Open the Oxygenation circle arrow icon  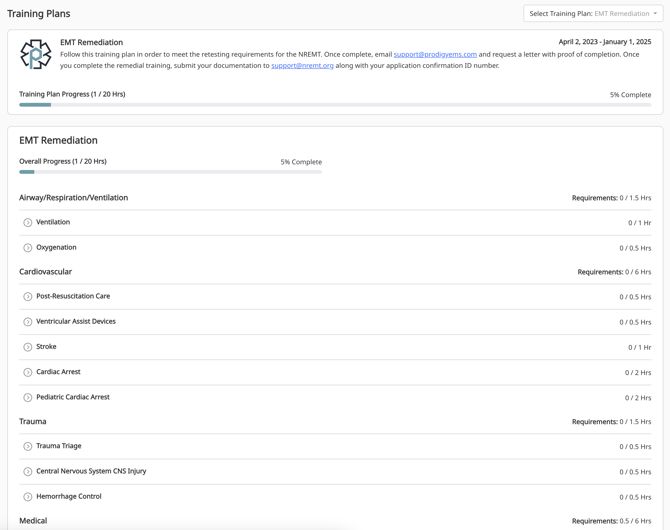point(27,247)
